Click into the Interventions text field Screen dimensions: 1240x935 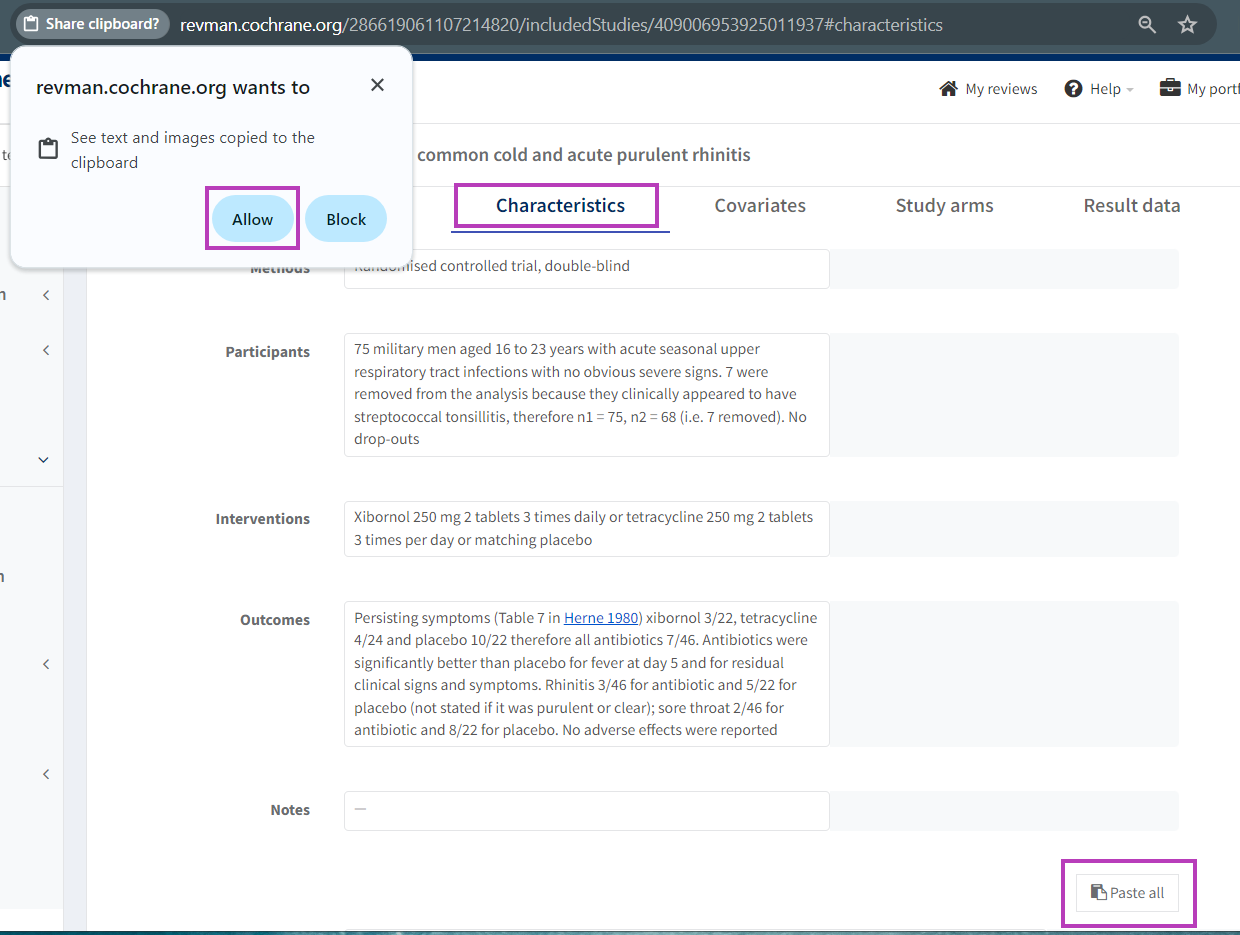pyautogui.click(x=586, y=529)
